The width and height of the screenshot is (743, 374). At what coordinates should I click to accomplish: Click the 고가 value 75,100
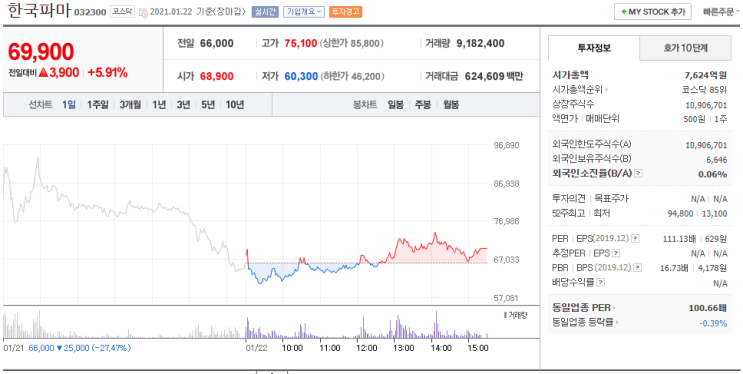pos(301,44)
